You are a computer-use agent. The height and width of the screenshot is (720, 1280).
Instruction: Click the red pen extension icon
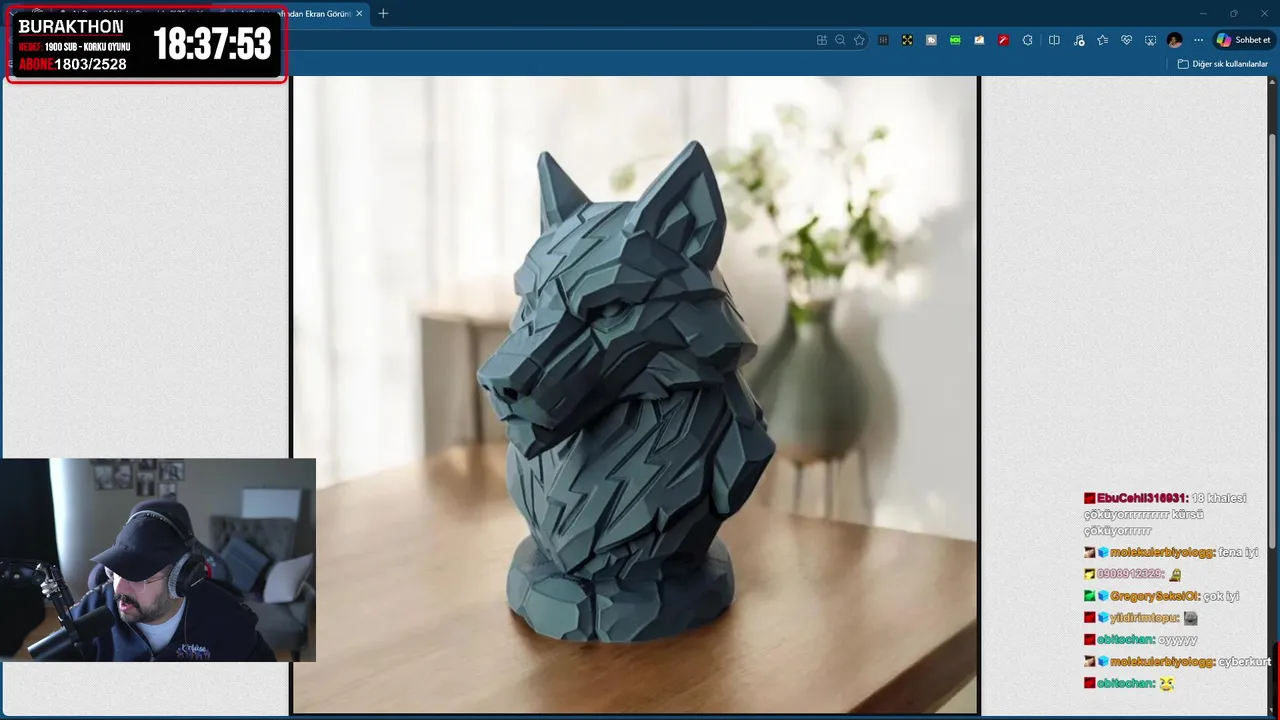pos(1003,40)
